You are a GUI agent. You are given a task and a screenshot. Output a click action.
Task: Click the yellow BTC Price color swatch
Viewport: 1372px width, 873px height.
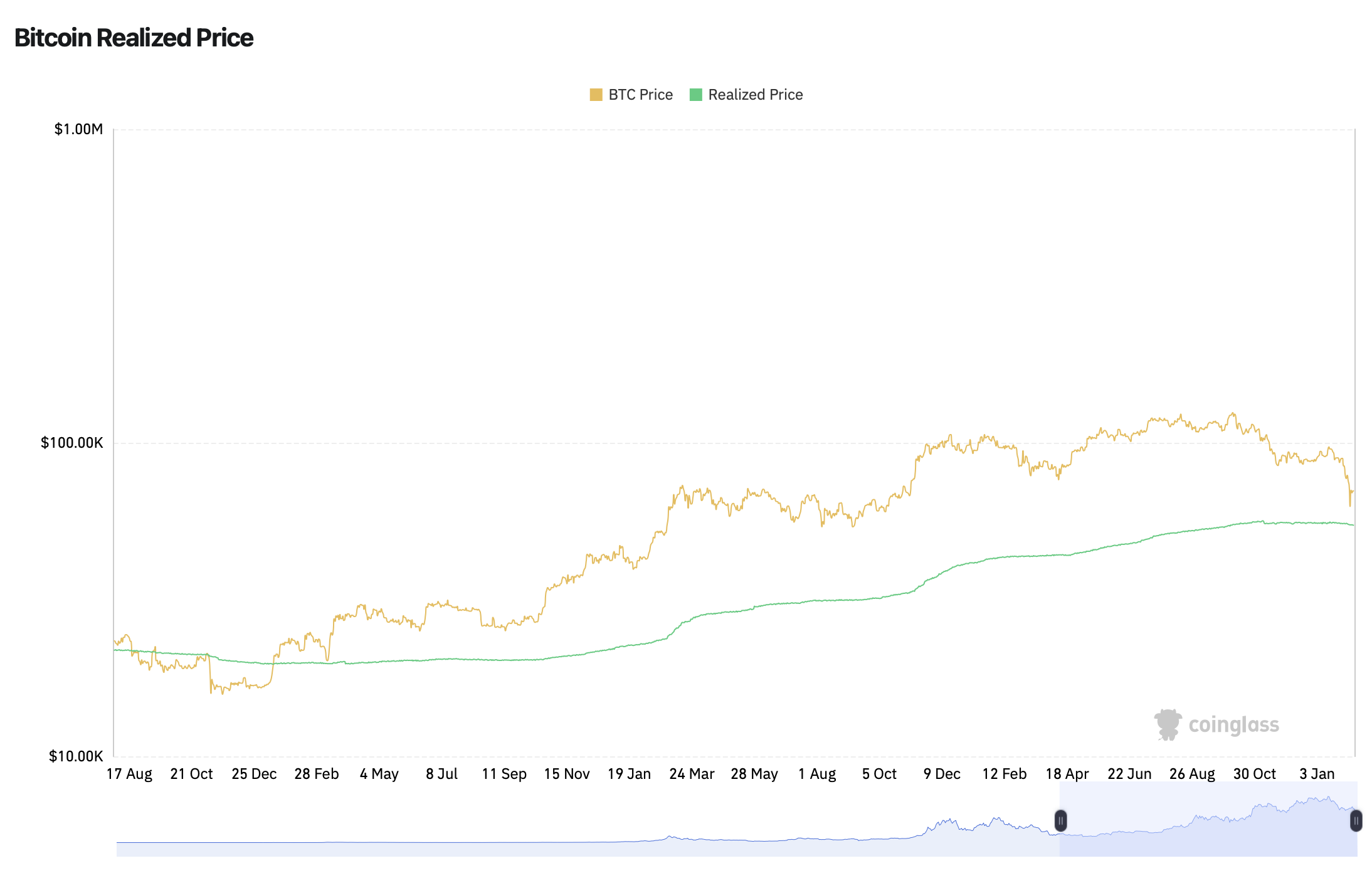point(596,95)
